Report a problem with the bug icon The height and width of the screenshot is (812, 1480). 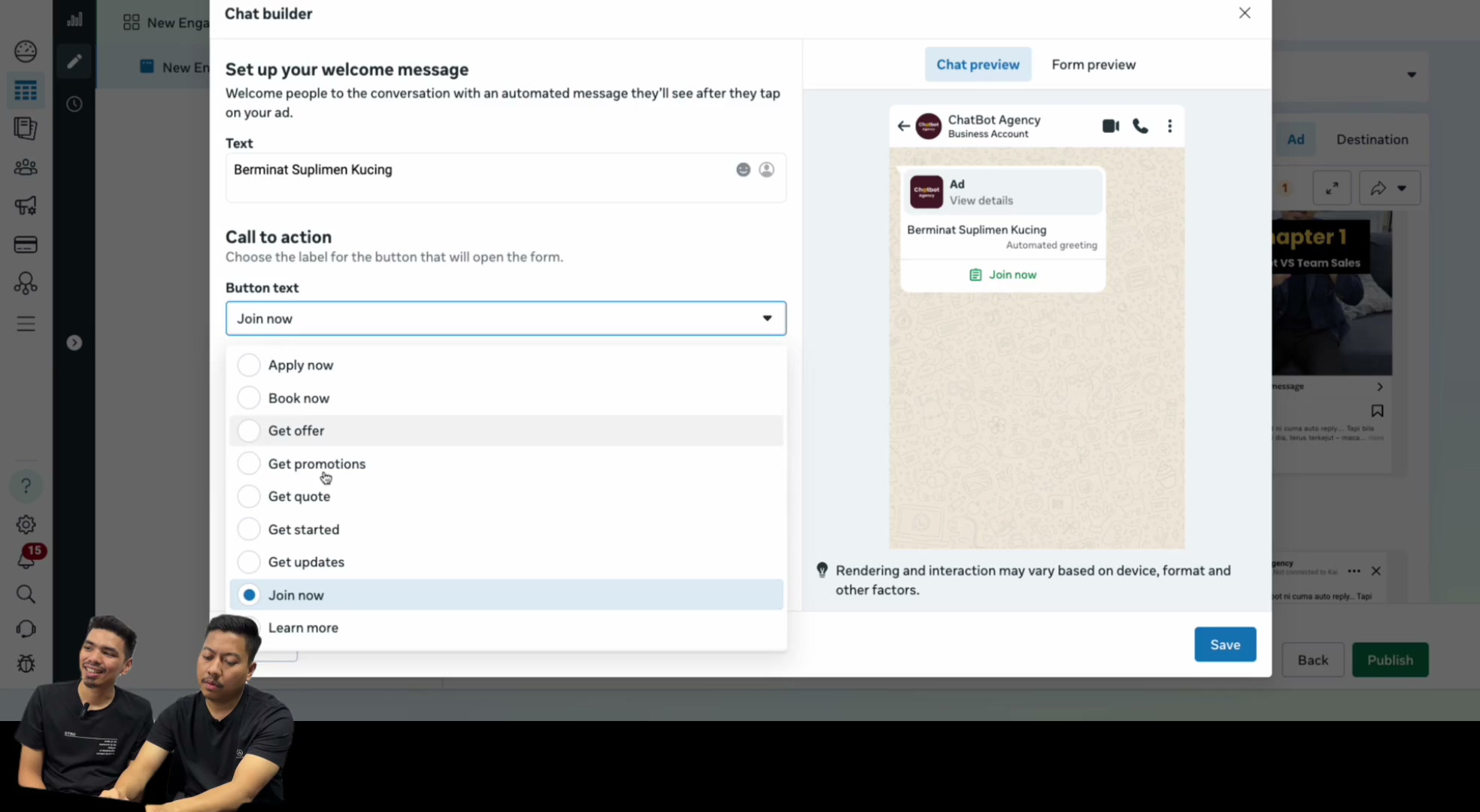coord(26,663)
